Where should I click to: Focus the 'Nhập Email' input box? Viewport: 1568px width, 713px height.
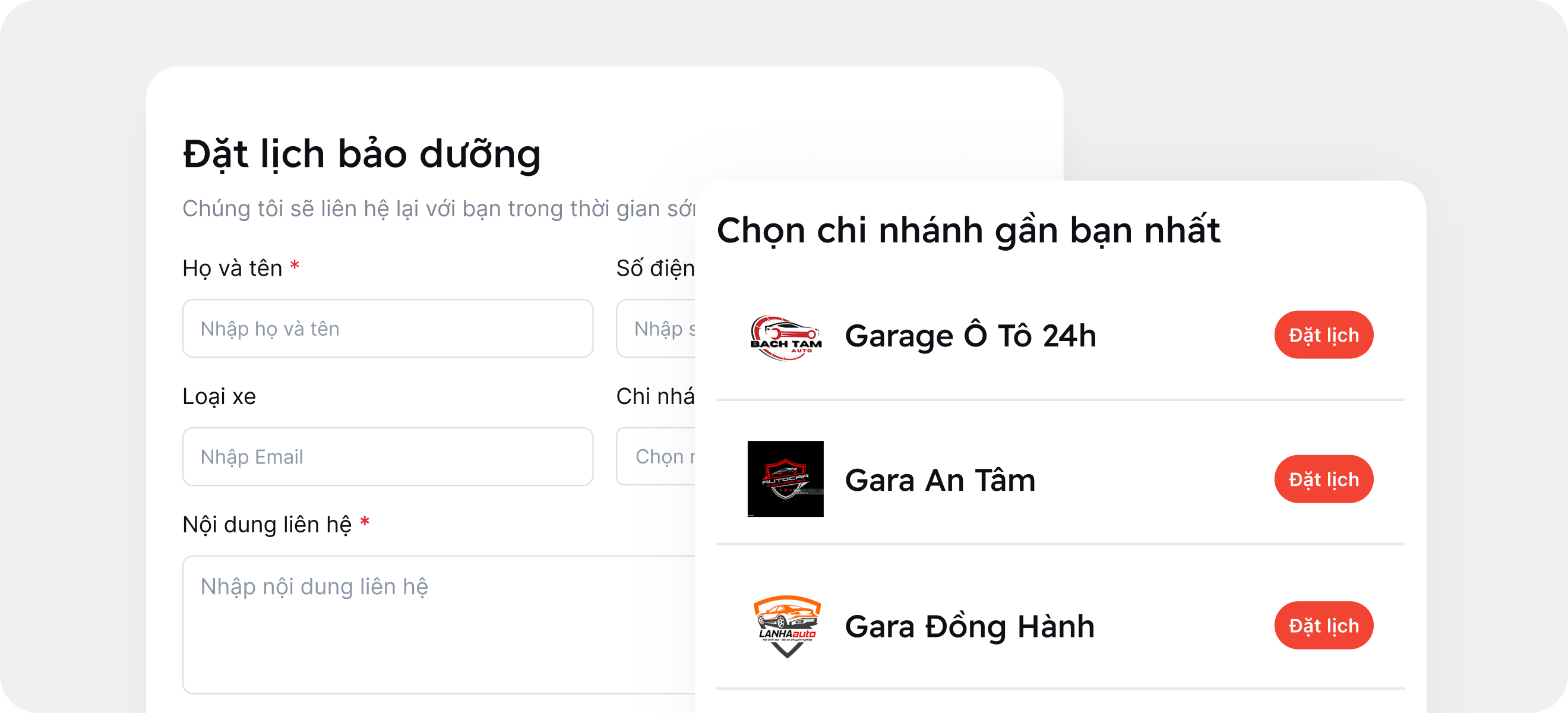click(x=388, y=457)
